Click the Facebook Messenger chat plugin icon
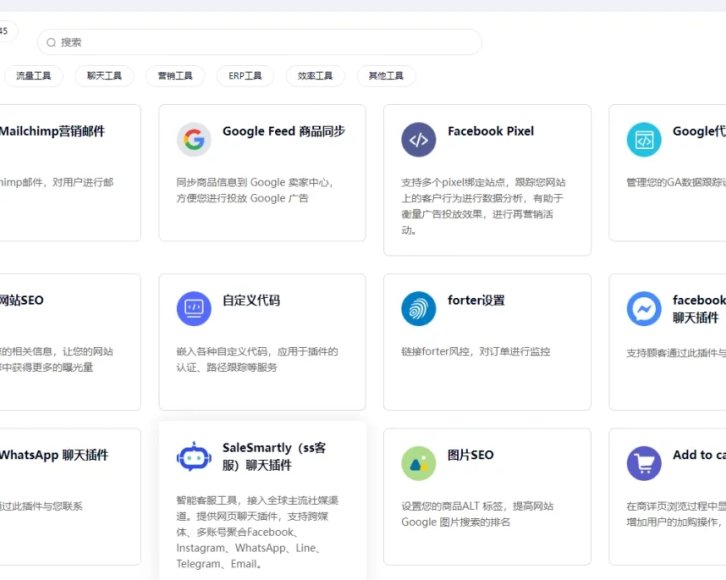 tap(644, 309)
